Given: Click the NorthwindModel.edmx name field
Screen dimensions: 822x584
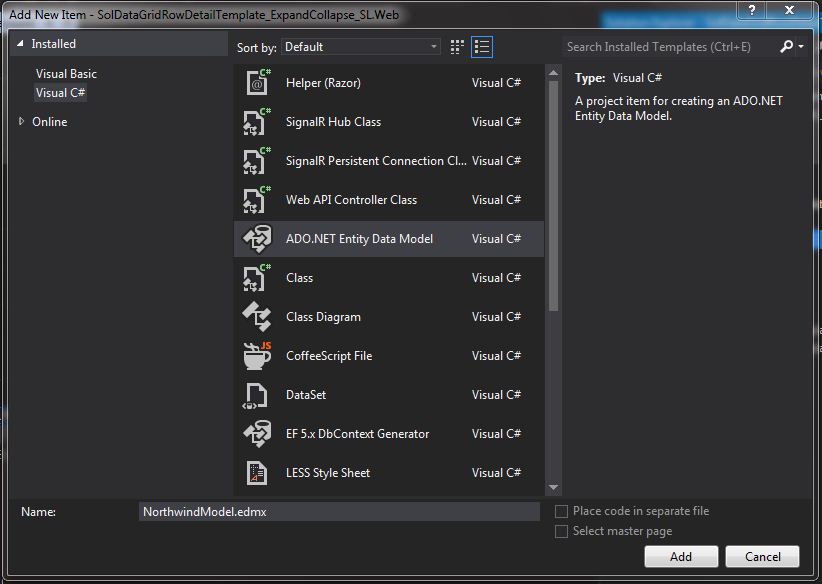Looking at the screenshot, I should pos(340,511).
